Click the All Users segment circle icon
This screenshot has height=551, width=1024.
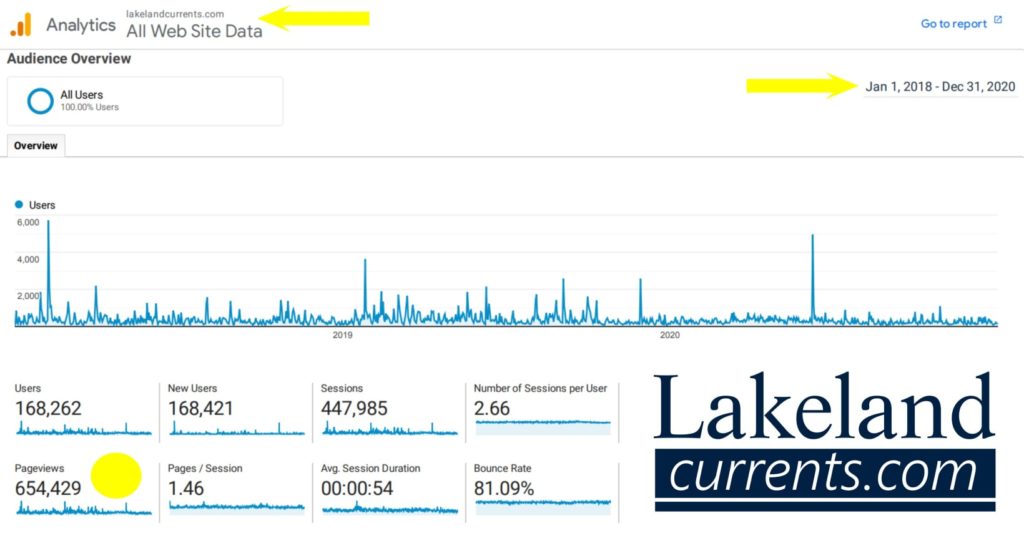pos(40,101)
